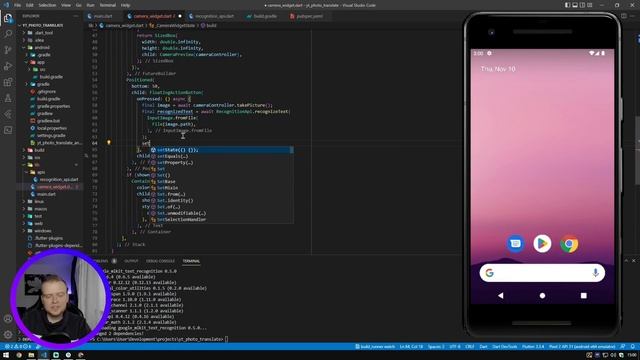Open the OUTPUT panel tab

(131, 261)
